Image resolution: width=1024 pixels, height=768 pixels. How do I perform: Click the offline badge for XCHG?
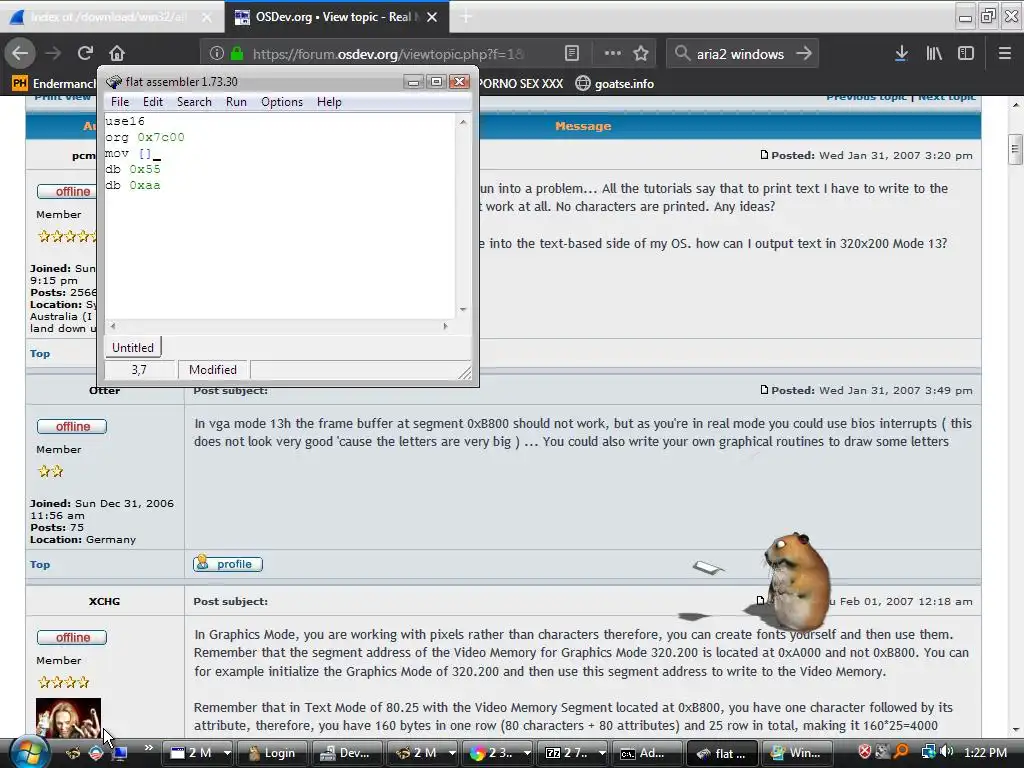click(72, 637)
